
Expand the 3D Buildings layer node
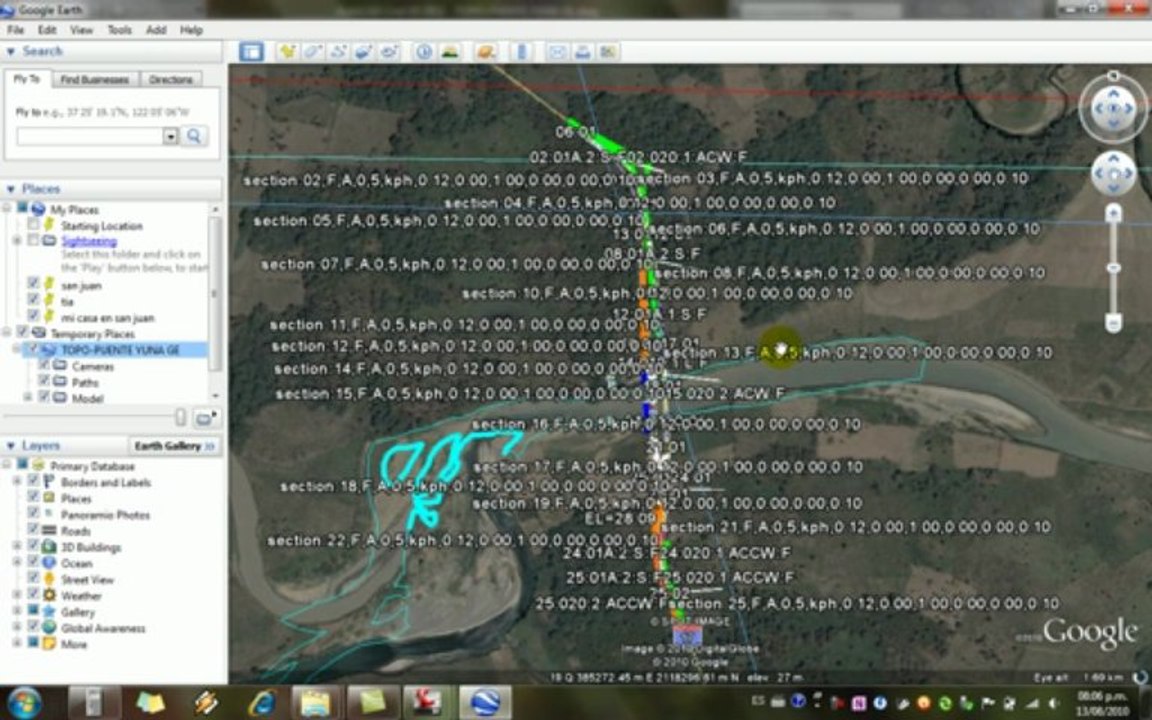pos(17,547)
